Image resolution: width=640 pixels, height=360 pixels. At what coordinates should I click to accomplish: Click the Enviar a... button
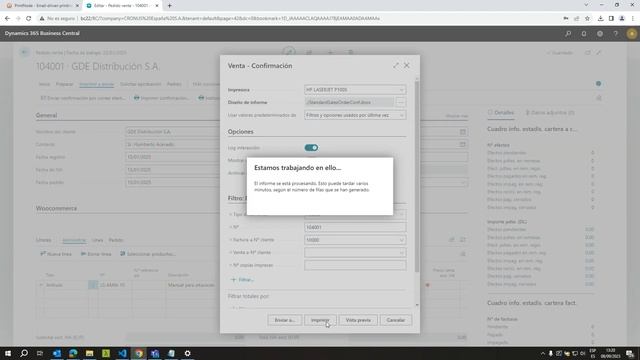point(285,320)
